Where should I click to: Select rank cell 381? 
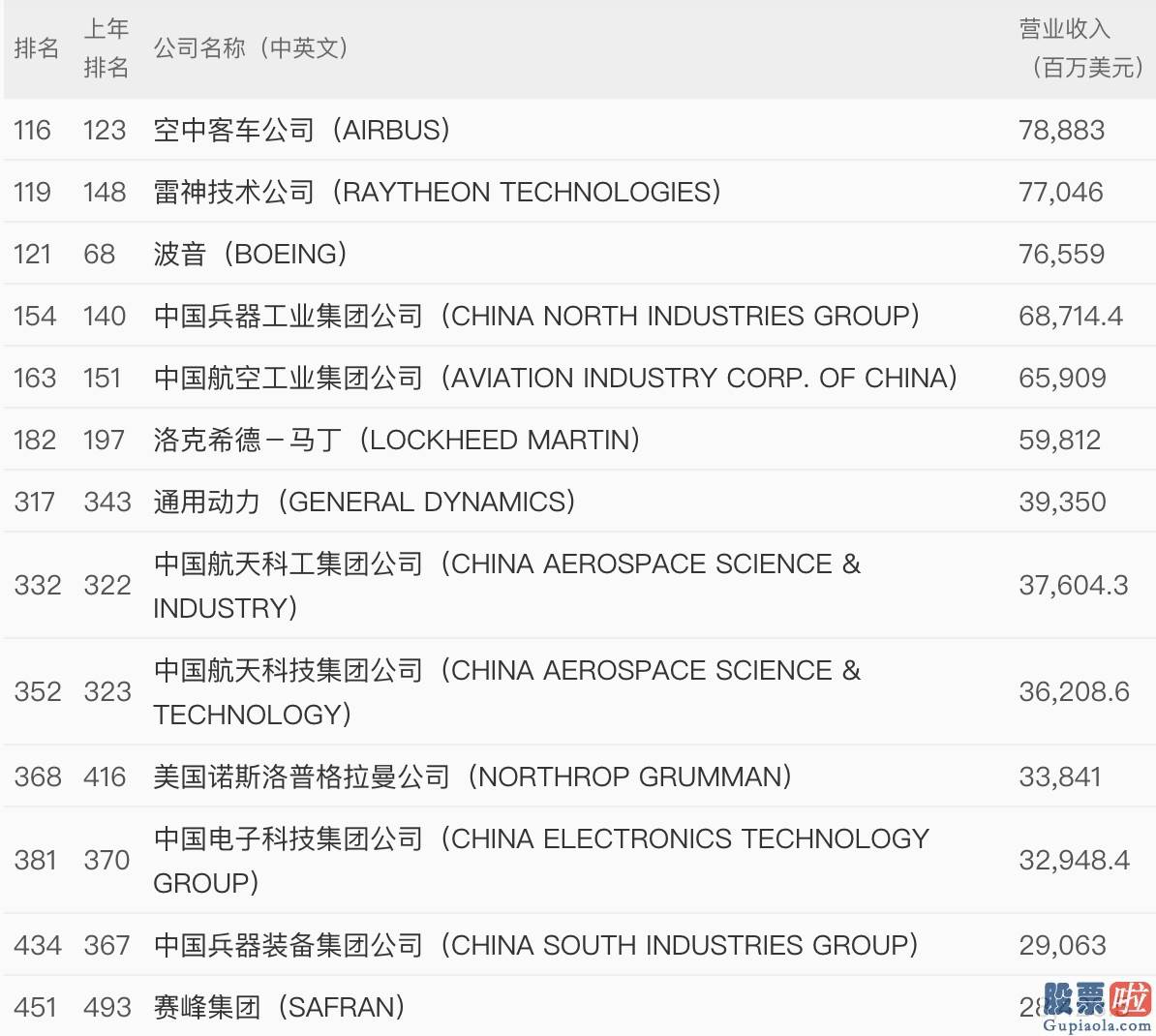coord(35,860)
